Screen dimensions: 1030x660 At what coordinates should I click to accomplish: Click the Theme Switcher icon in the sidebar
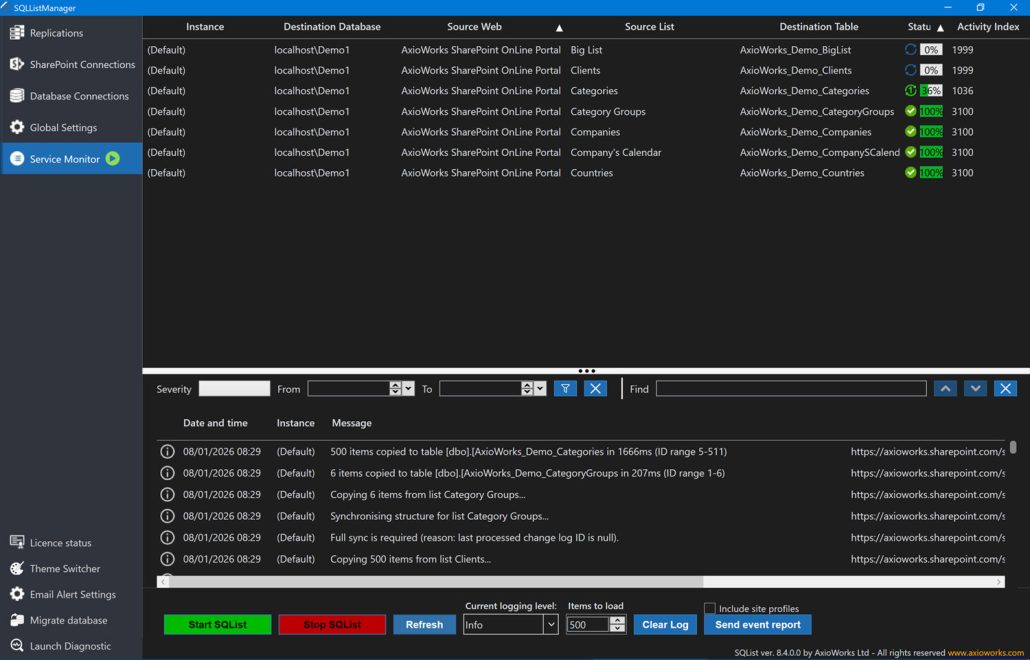point(17,569)
